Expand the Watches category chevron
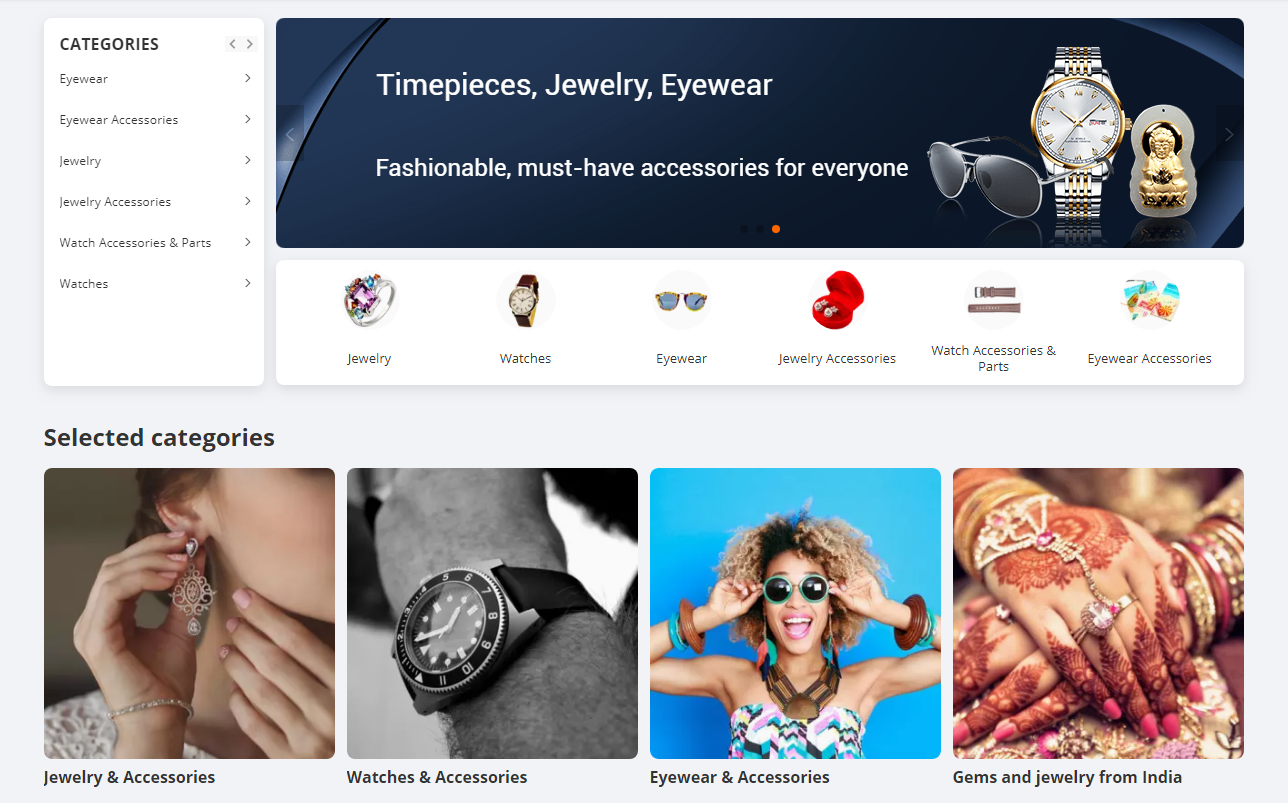Screen dimensions: 1288x803 [247, 283]
